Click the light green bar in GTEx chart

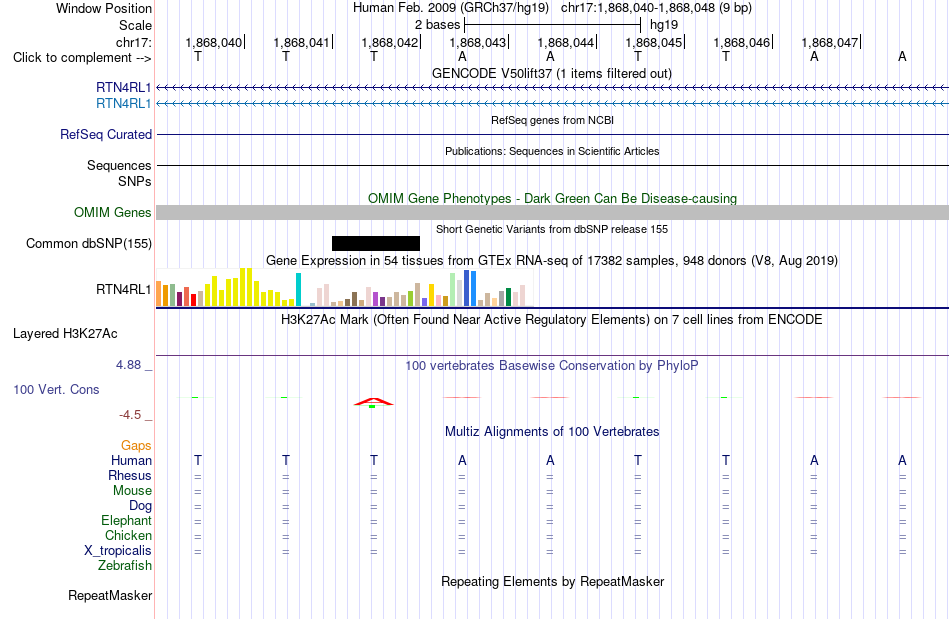[x=453, y=290]
